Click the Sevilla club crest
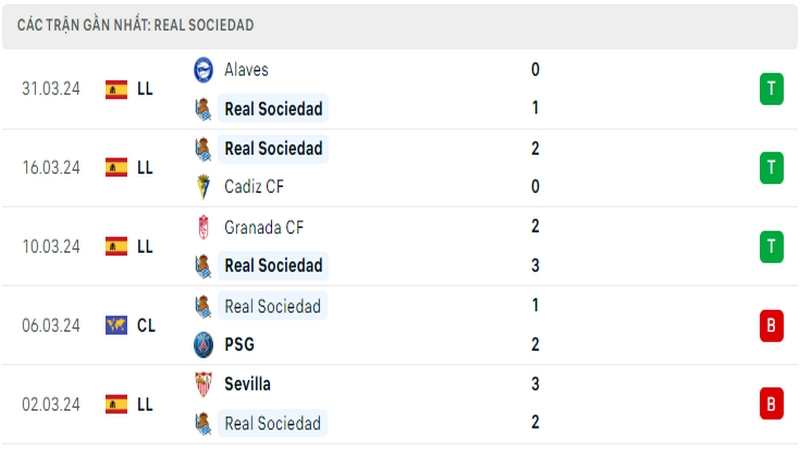The height and width of the screenshot is (450, 800). pyautogui.click(x=203, y=384)
